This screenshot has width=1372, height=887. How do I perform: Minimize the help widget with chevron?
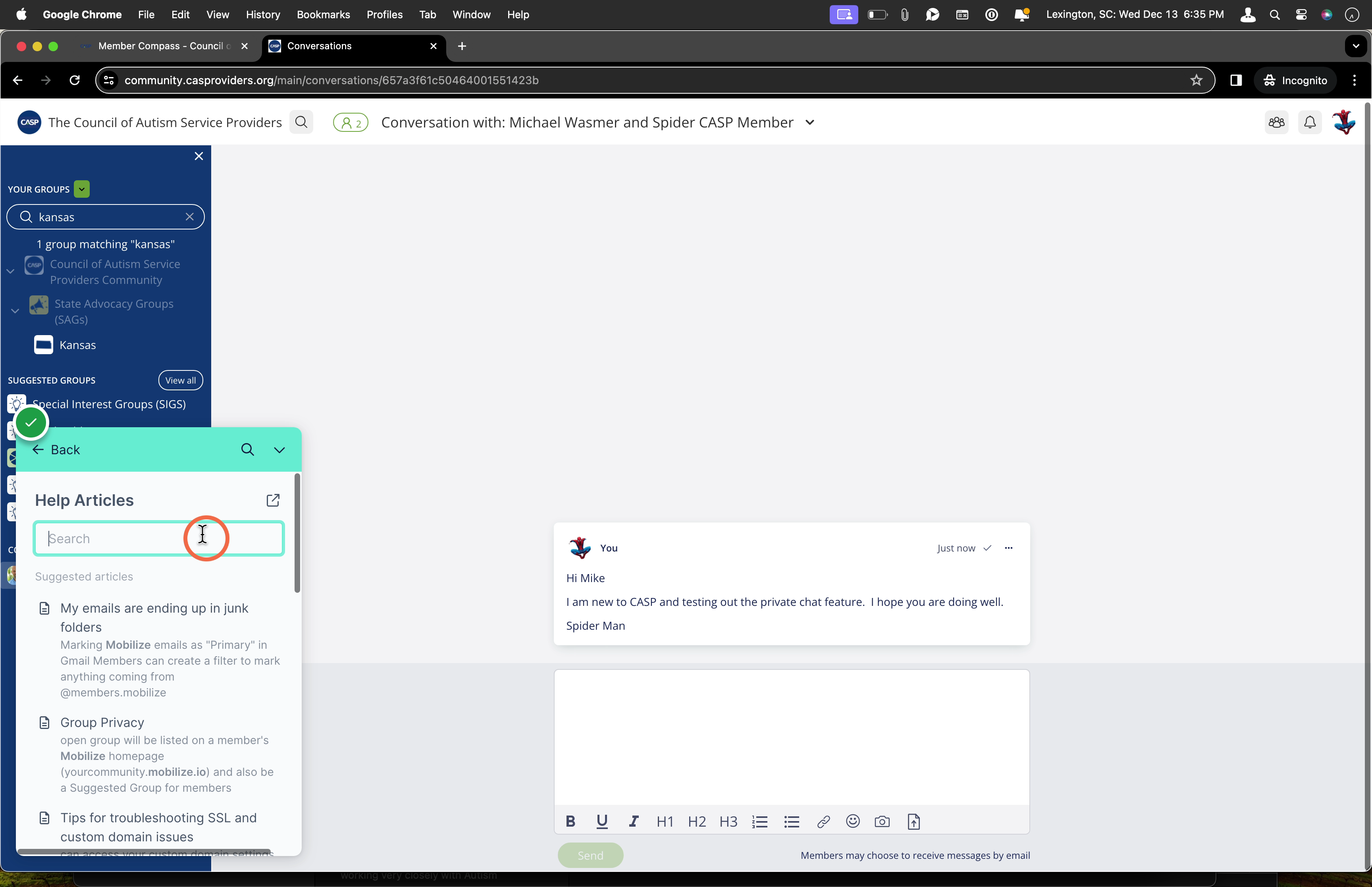[279, 450]
